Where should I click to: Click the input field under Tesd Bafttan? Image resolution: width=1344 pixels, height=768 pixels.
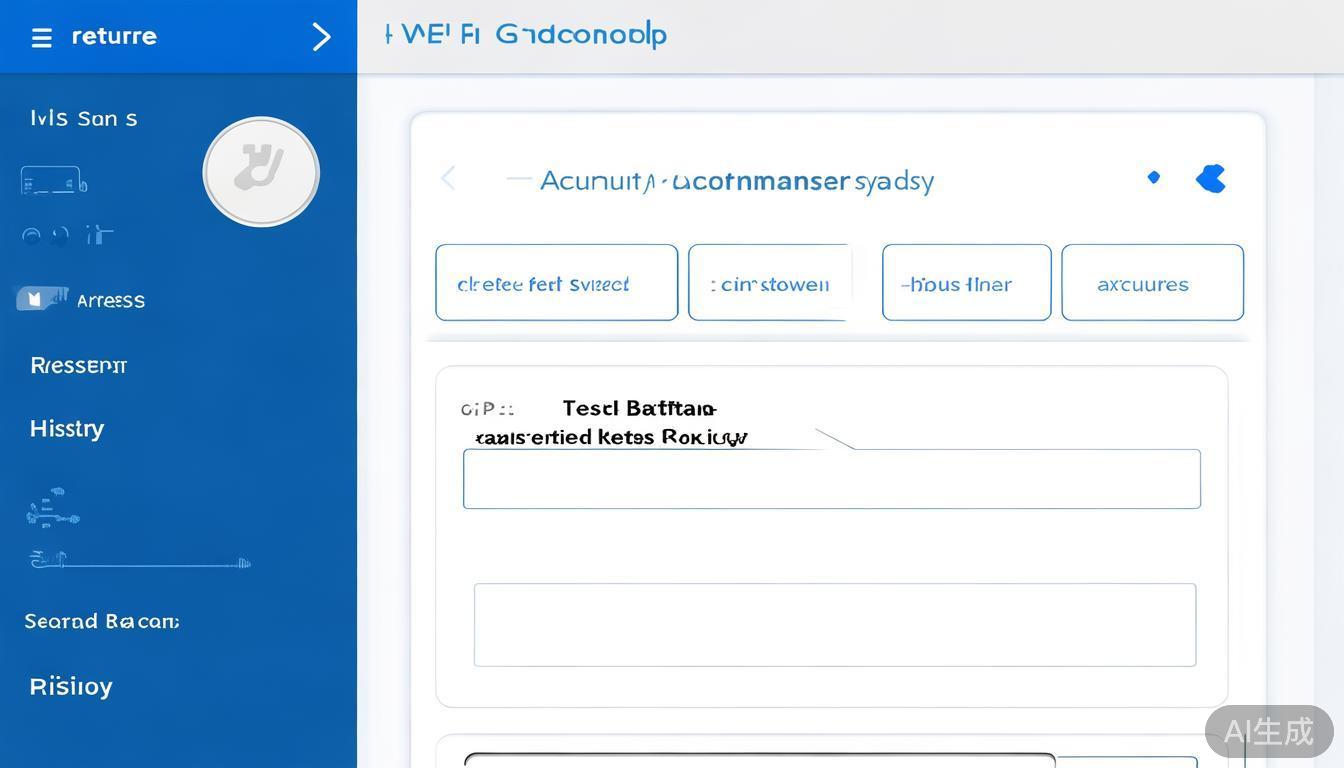tap(831, 479)
